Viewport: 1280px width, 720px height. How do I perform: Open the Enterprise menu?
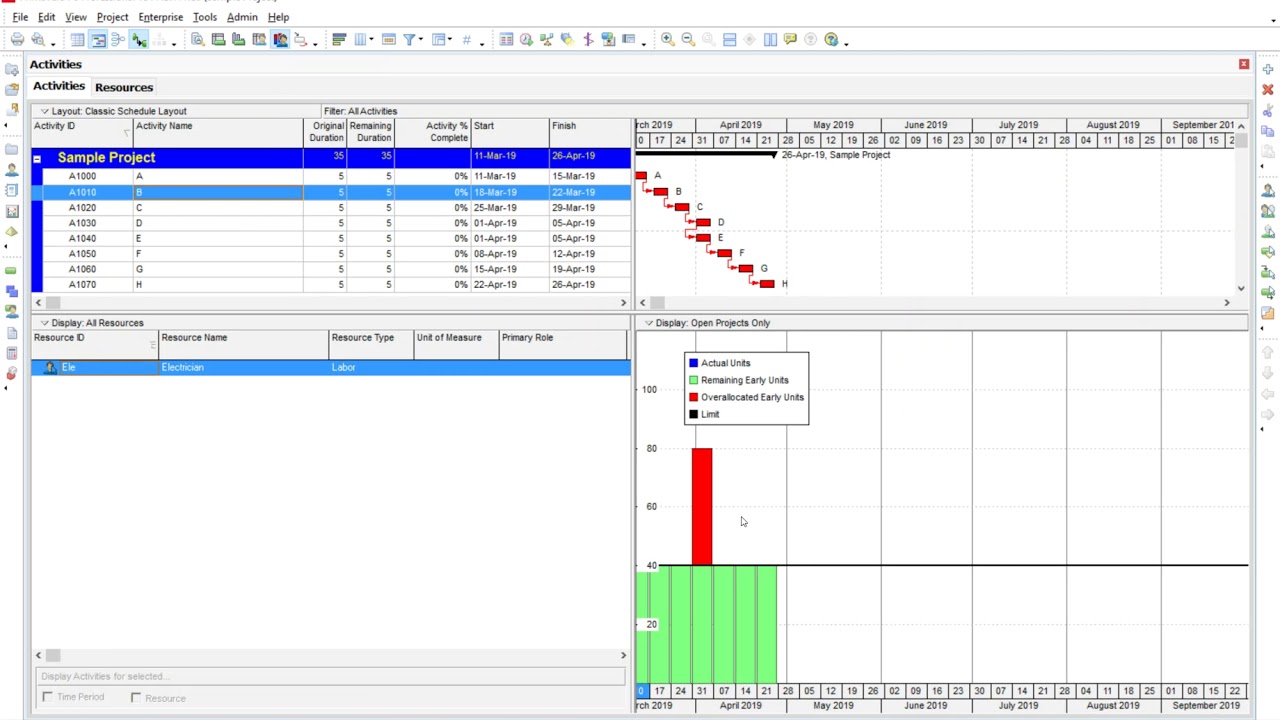click(x=160, y=17)
